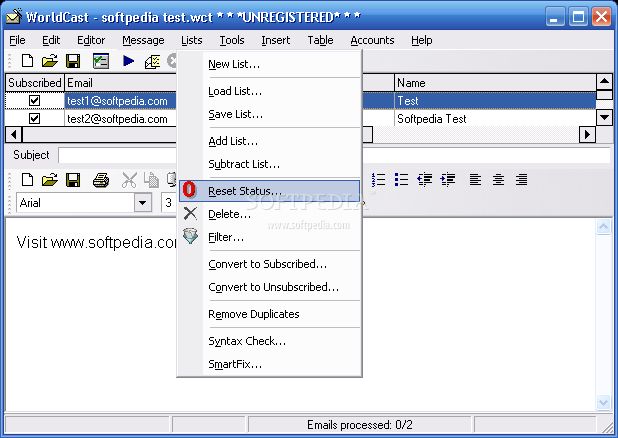Uncheck Subscribed for test2@softpedia.com
618x438 pixels.
tap(35, 118)
